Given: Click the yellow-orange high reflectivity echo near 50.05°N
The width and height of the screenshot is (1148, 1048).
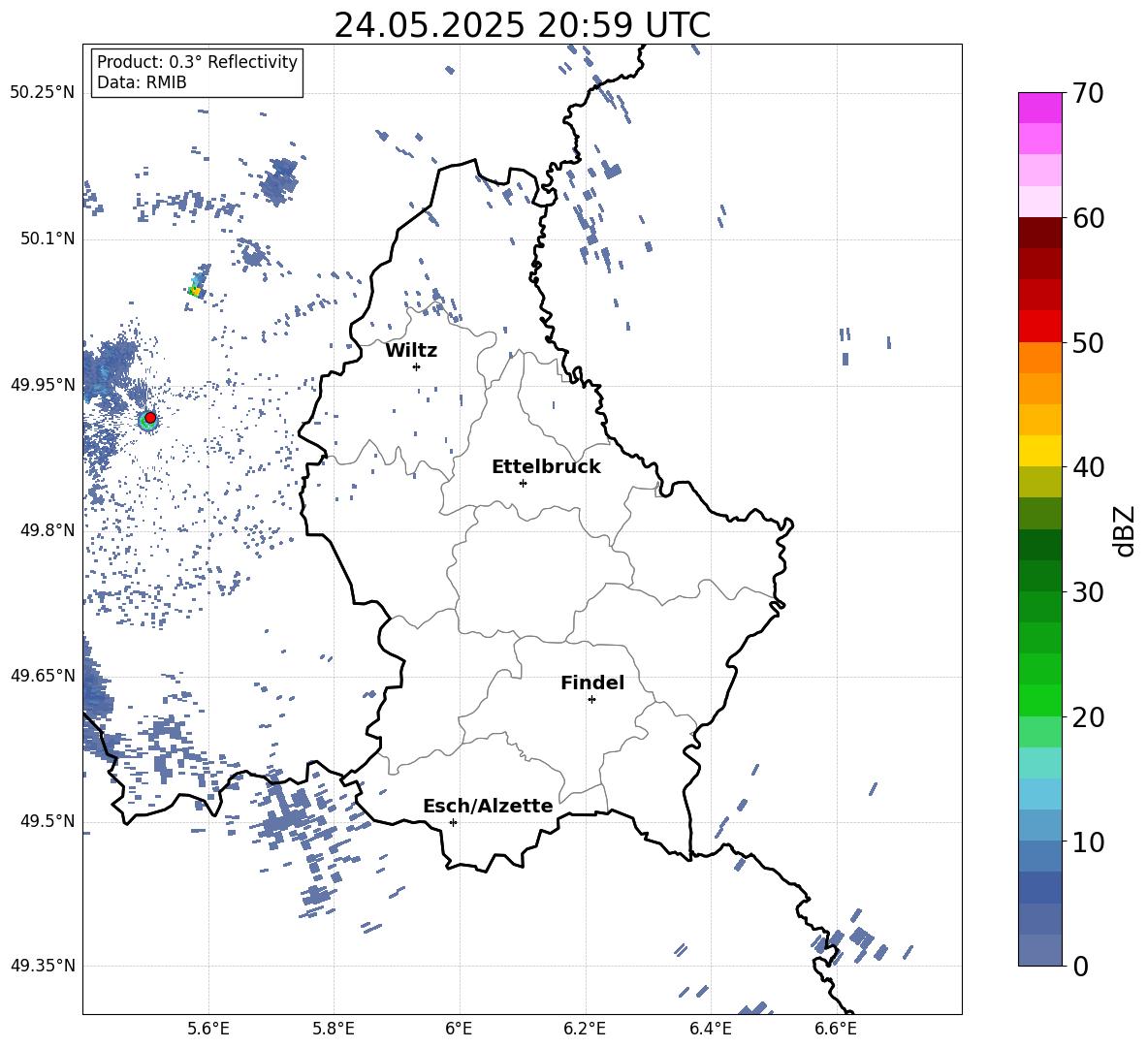Looking at the screenshot, I should coord(195,291).
